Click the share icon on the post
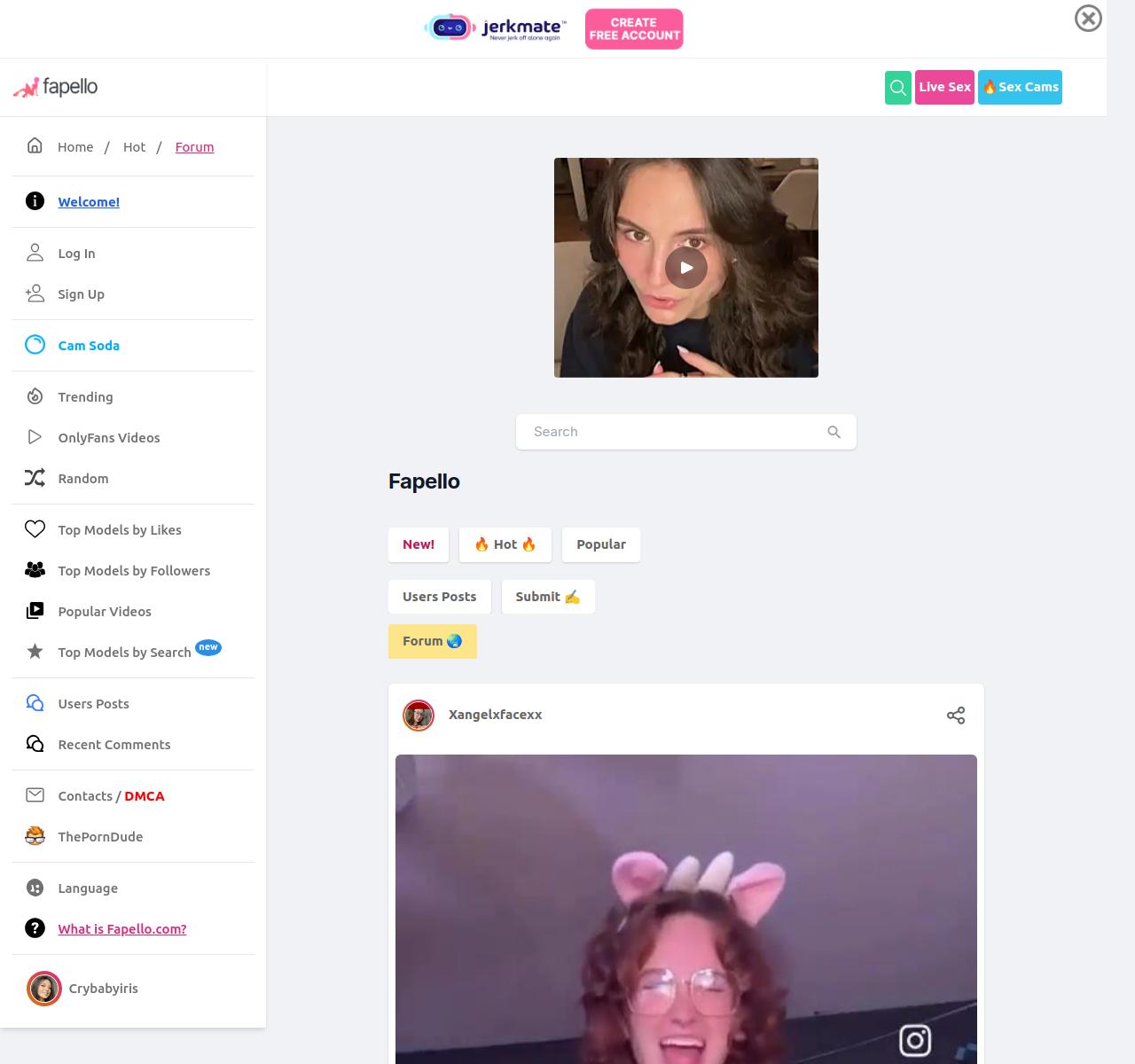 click(955, 715)
